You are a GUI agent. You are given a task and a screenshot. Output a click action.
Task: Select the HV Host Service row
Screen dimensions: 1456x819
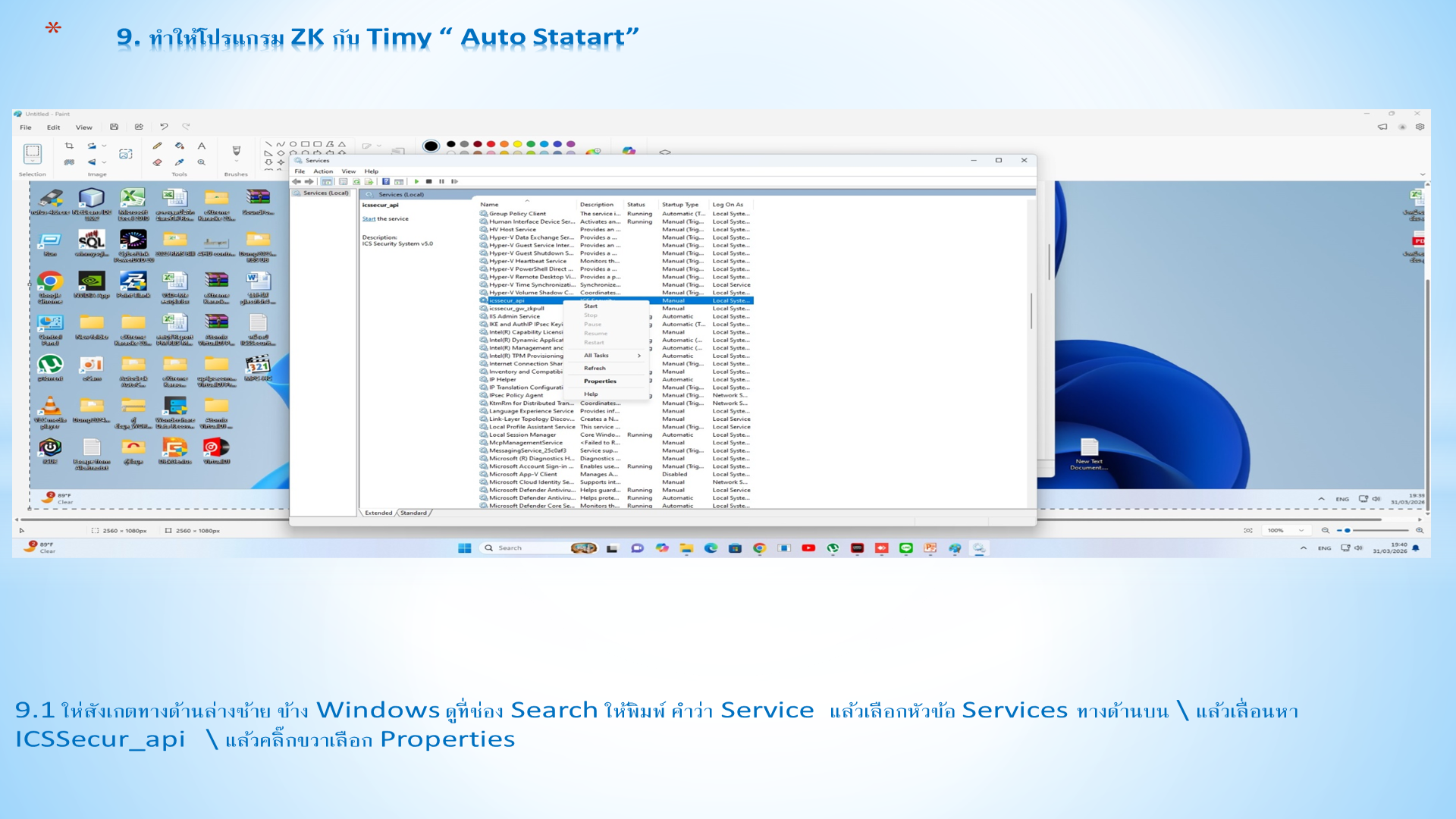tap(616, 230)
